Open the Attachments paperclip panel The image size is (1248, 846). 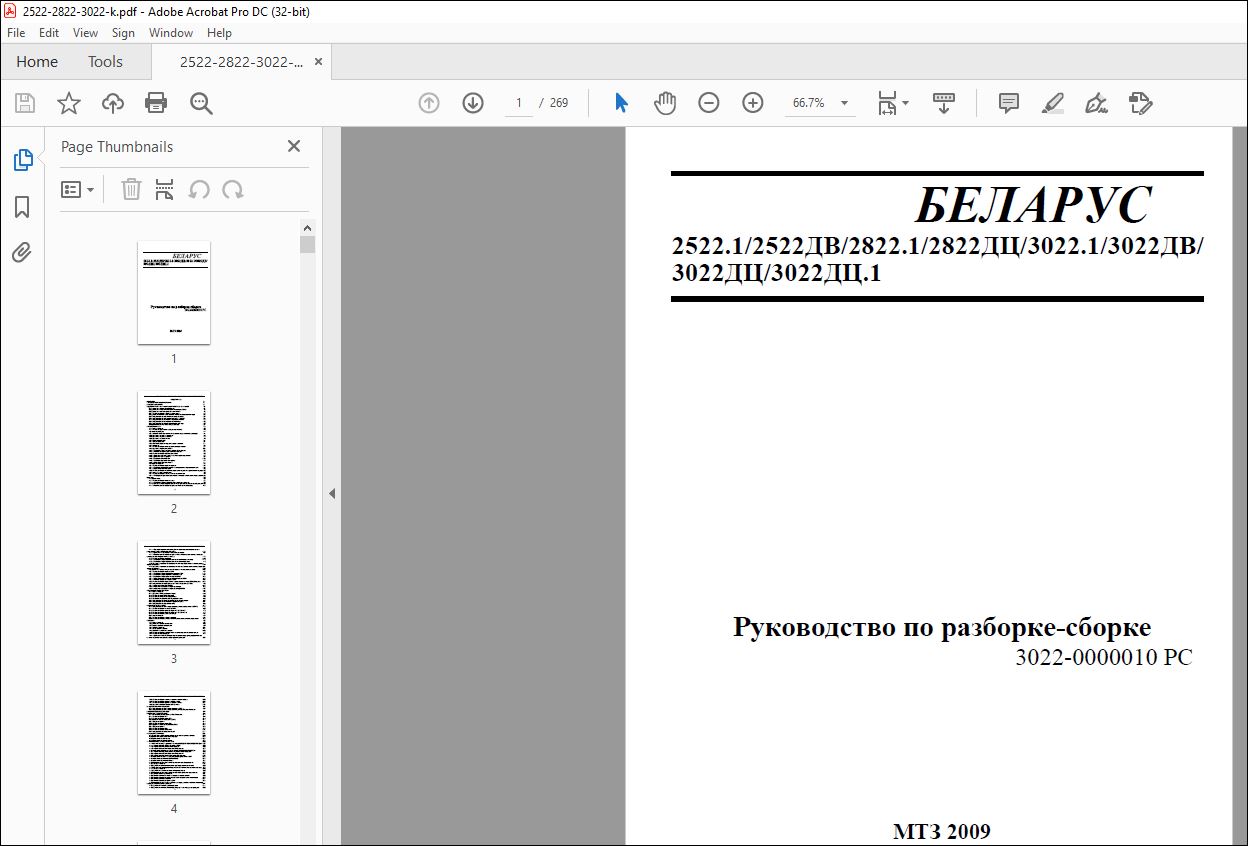[x=22, y=252]
